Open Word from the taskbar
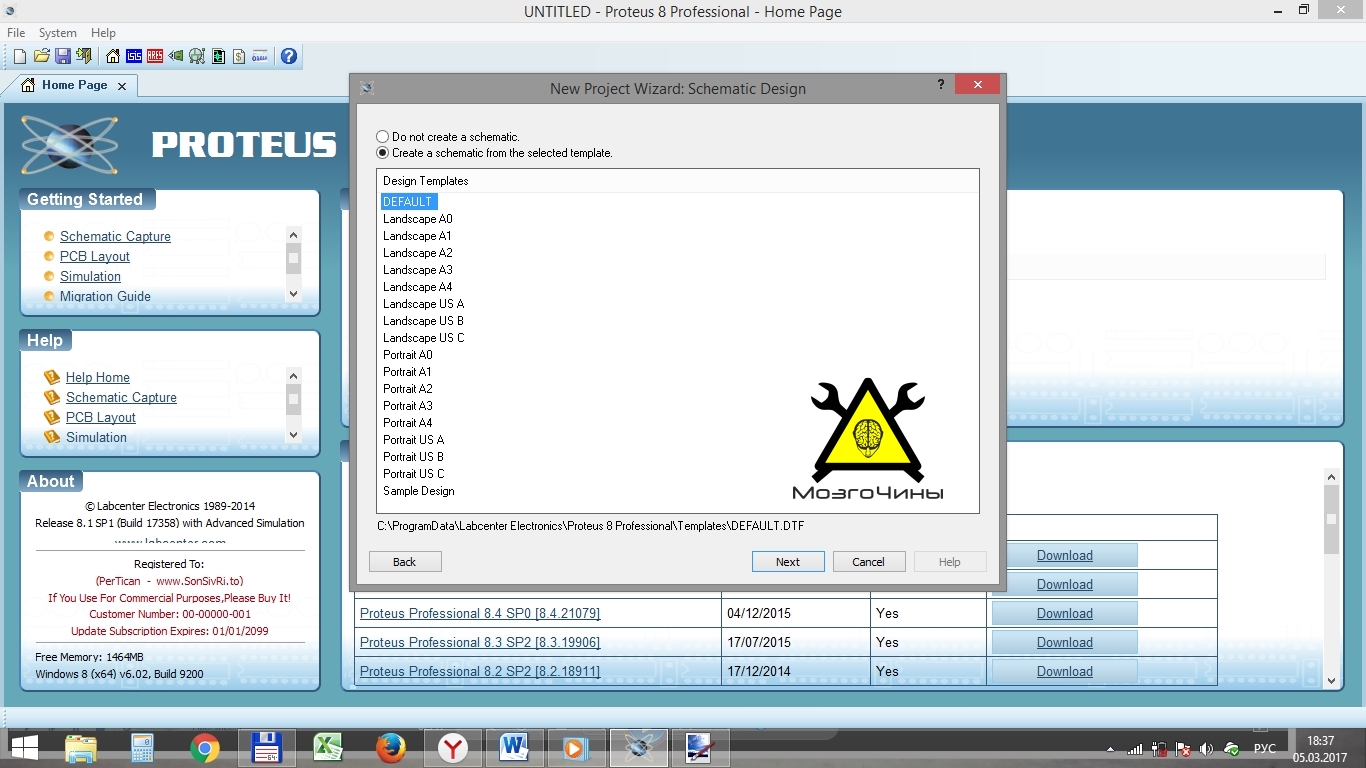Image resolution: width=1366 pixels, height=768 pixels. pyautogui.click(x=514, y=747)
